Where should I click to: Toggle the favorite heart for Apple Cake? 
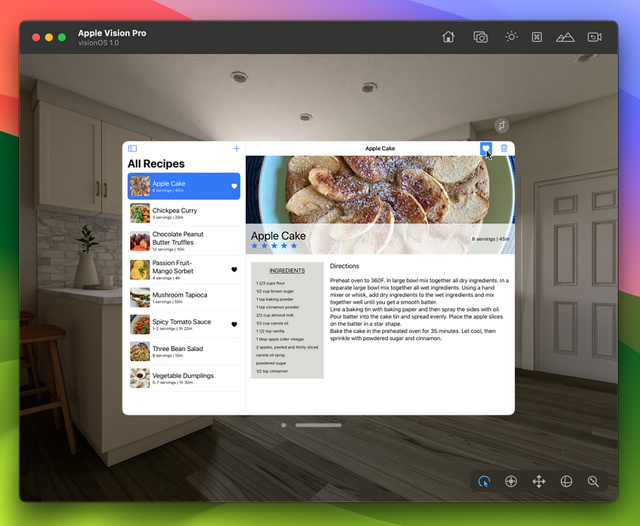(485, 148)
